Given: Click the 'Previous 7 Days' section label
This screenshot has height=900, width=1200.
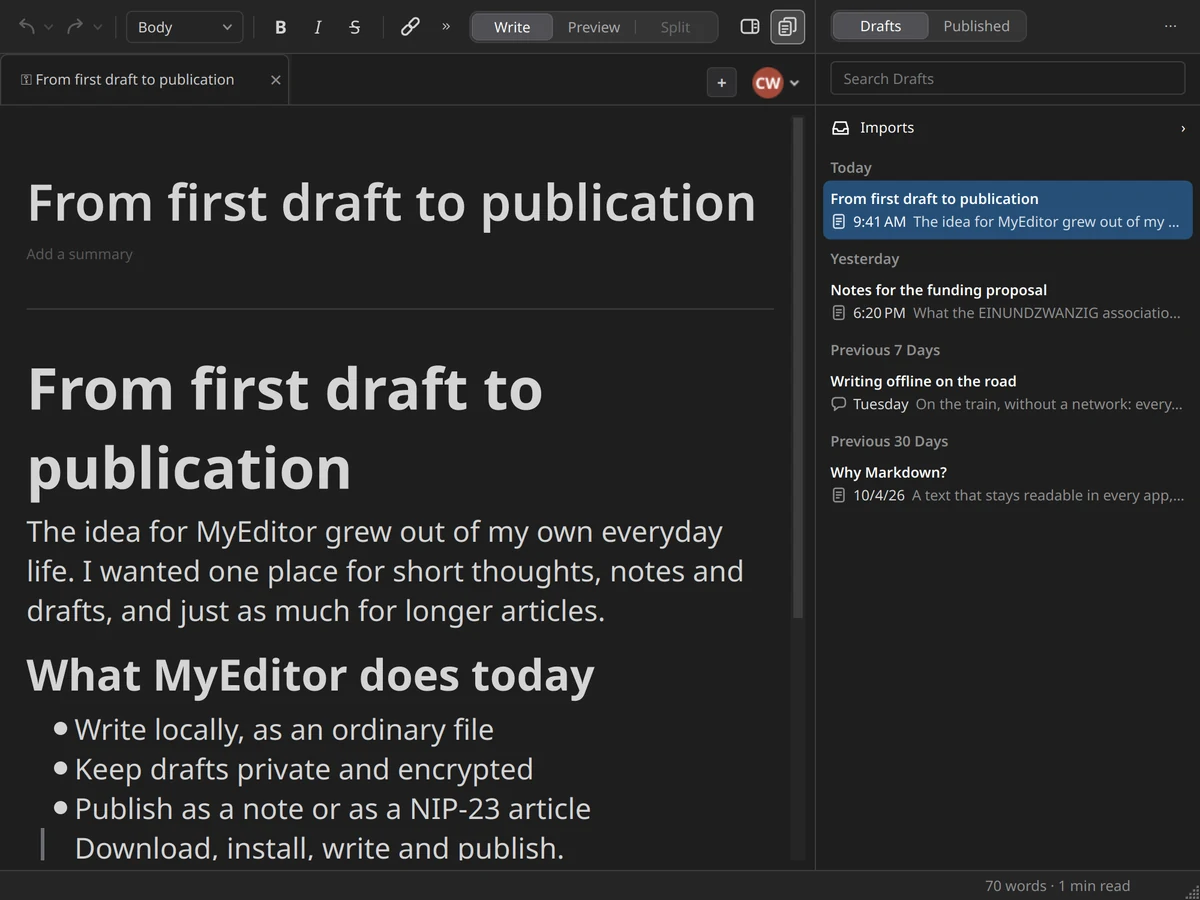Looking at the screenshot, I should coord(885,350).
